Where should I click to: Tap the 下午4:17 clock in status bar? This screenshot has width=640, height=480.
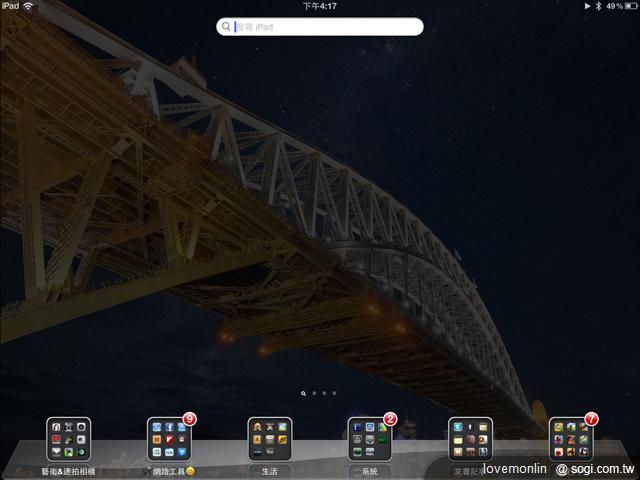[x=319, y=6]
